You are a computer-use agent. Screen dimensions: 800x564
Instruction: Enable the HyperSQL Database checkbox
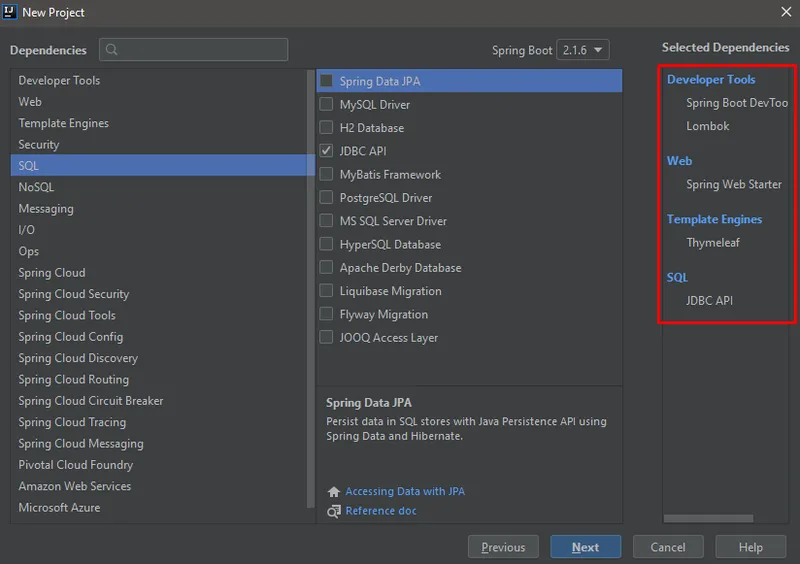tap(326, 244)
